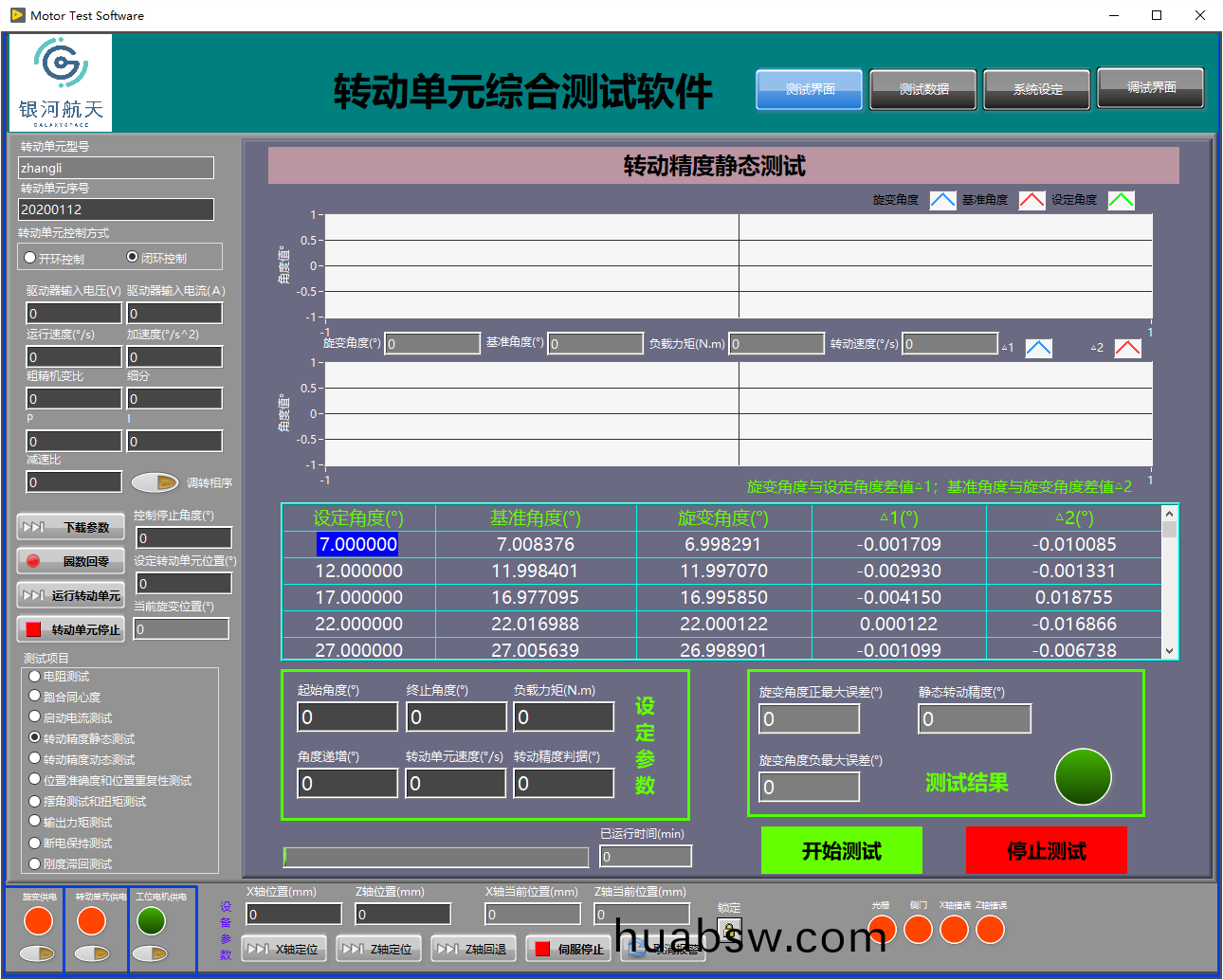
Task: Click the 起始角度 input field
Action: tap(347, 717)
